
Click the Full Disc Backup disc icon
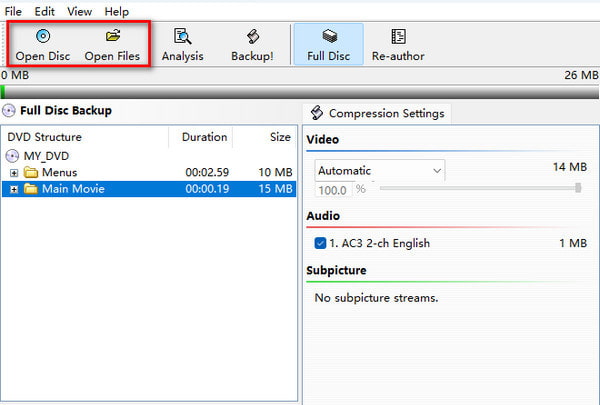coord(8,111)
